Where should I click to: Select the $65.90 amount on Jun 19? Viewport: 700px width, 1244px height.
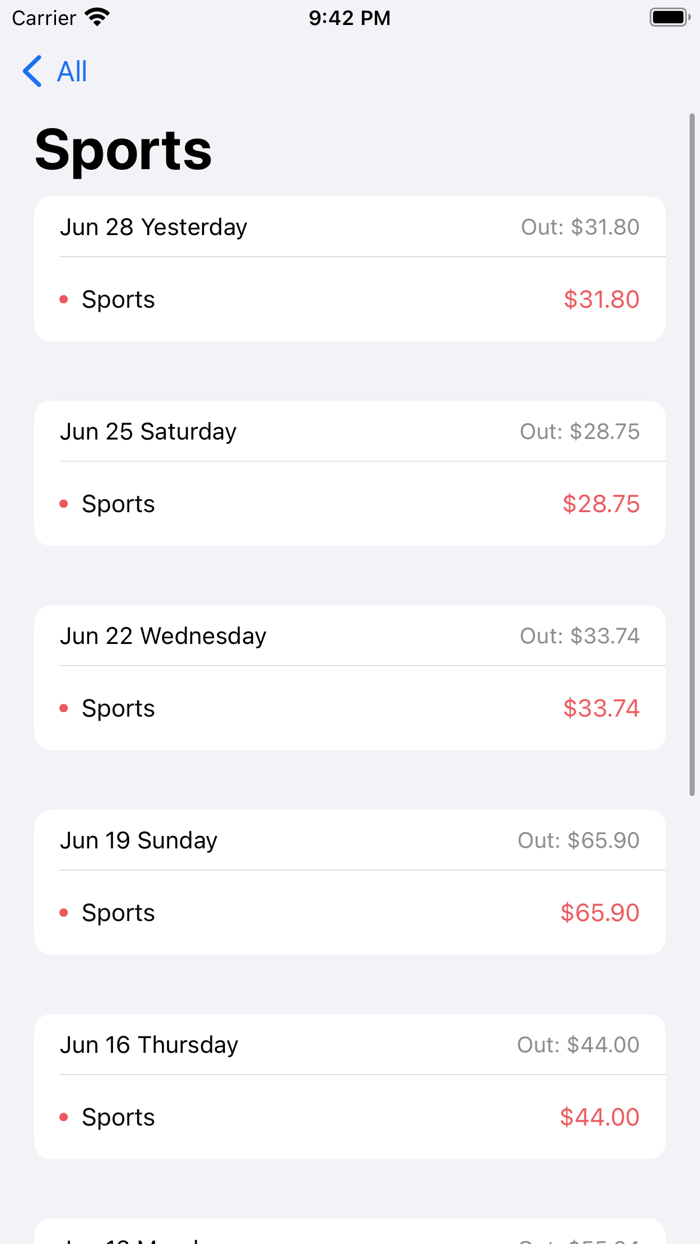[599, 912]
